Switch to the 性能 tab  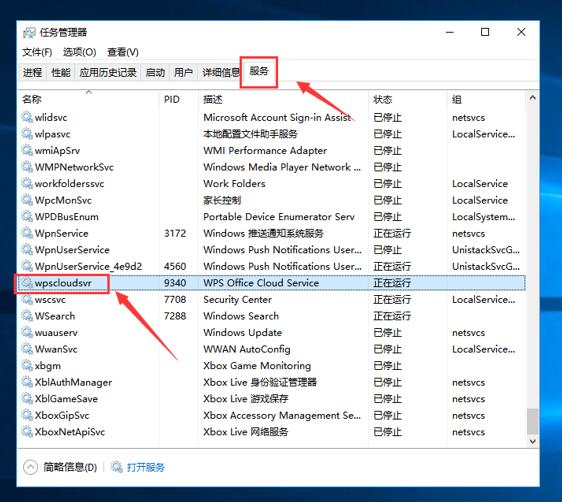61,73
